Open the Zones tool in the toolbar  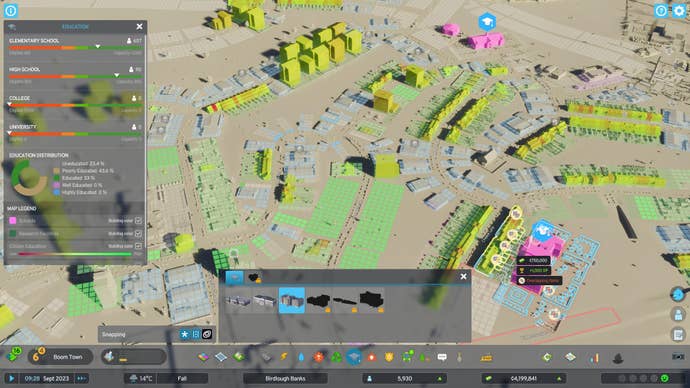coord(203,357)
